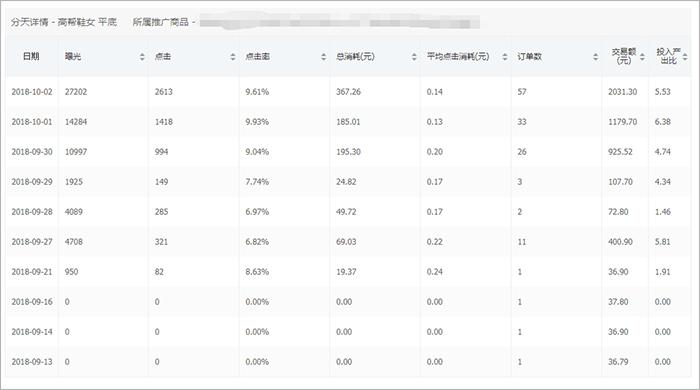The height and width of the screenshot is (390, 700).
Task: Click the sort arrows beside 交易额(元) header
Action: [642, 57]
